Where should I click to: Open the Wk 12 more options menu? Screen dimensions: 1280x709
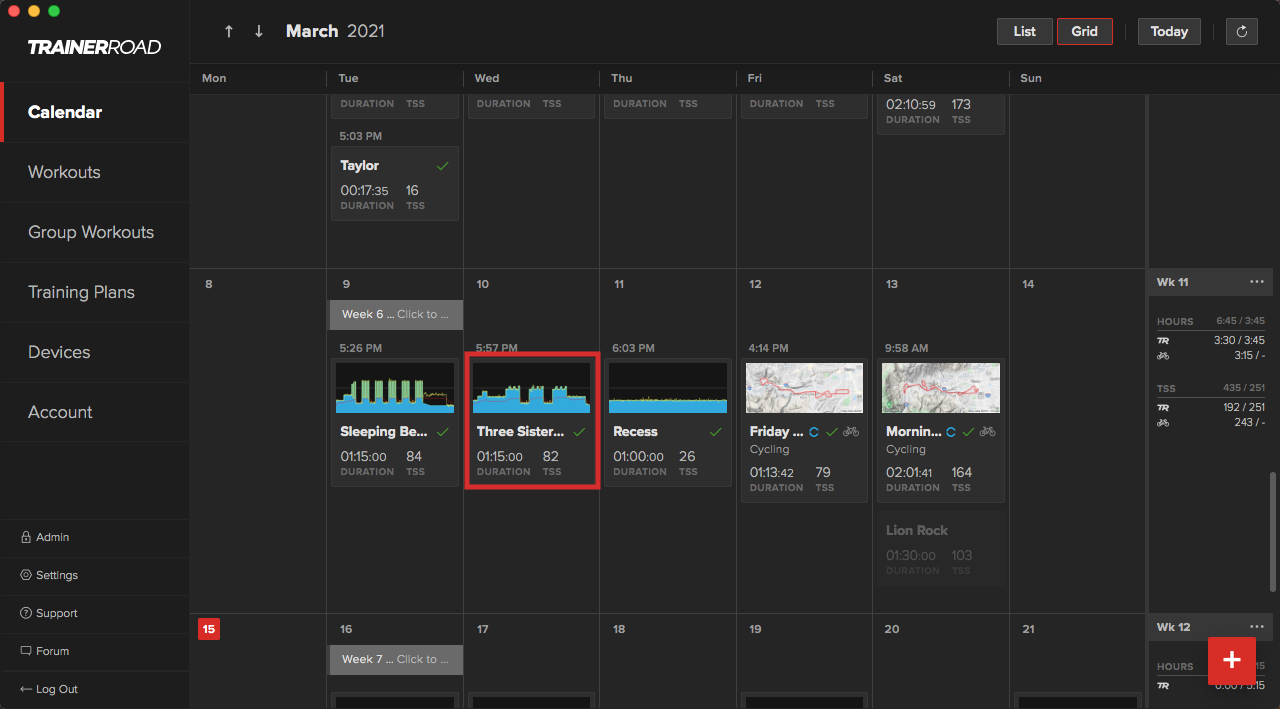(x=1257, y=627)
